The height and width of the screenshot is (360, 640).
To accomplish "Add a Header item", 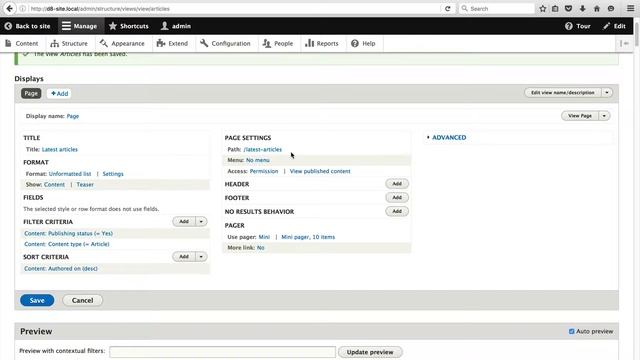I will [x=397, y=184].
